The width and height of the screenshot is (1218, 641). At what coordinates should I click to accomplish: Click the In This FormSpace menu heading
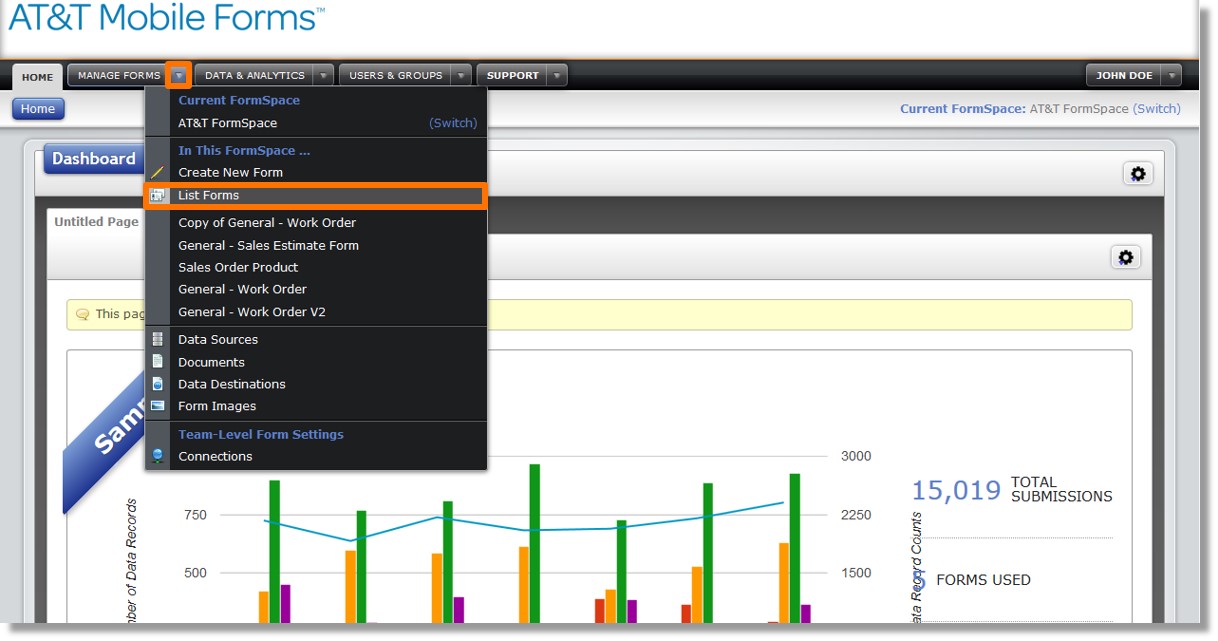(x=244, y=151)
